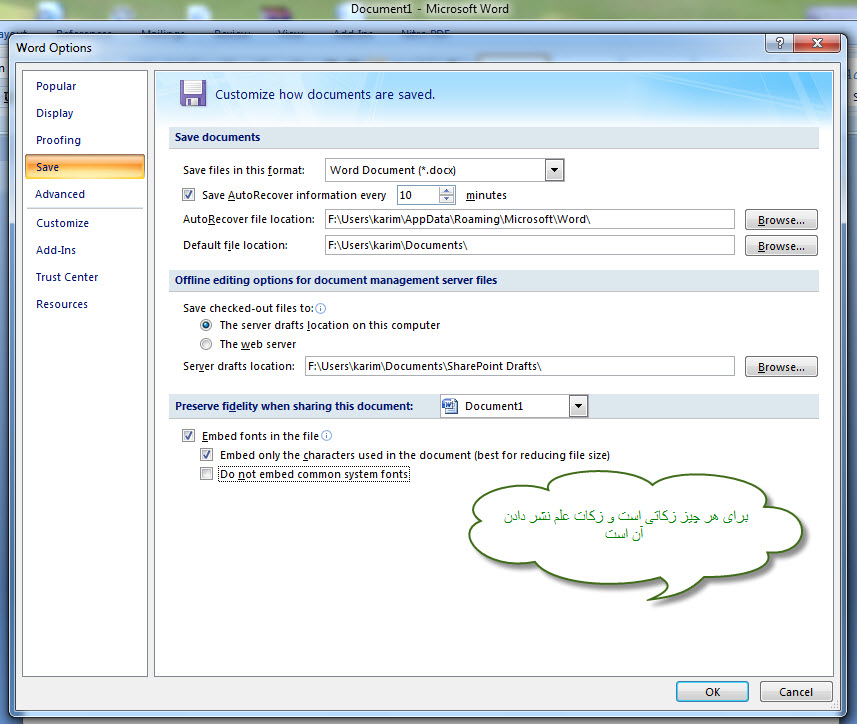Image resolution: width=857 pixels, height=724 pixels.
Task: Browse for Default file location
Action: coord(781,246)
